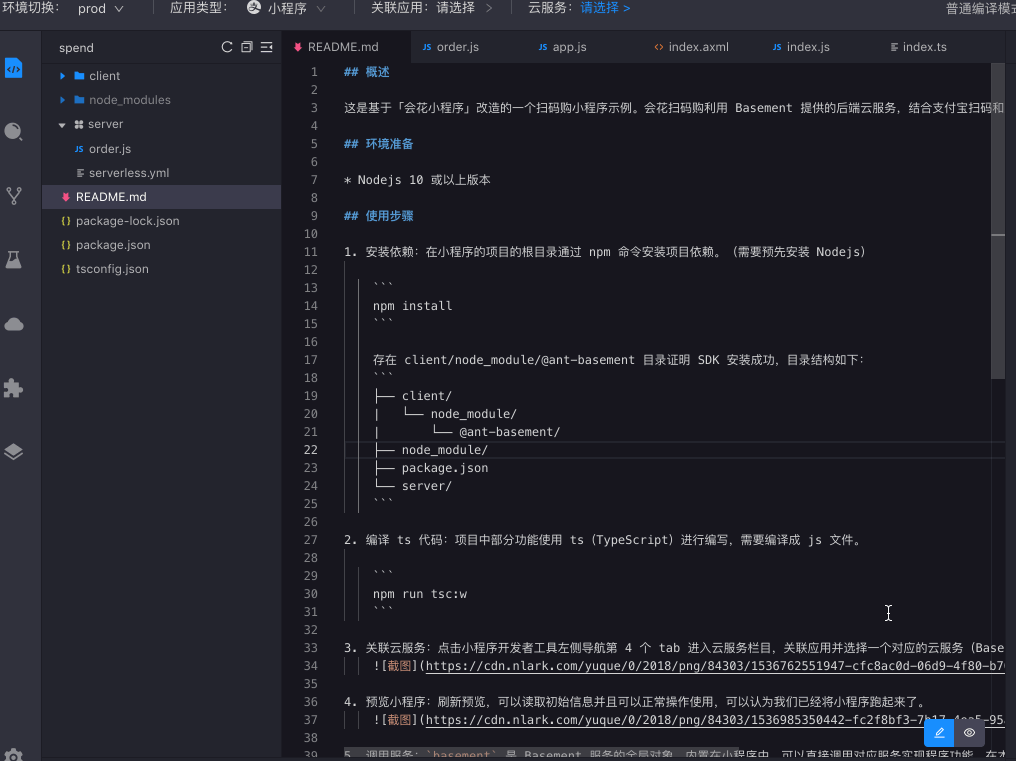The width and height of the screenshot is (1016, 761).
Task: Open tsconfig.json in the file tree
Action: tap(161, 269)
